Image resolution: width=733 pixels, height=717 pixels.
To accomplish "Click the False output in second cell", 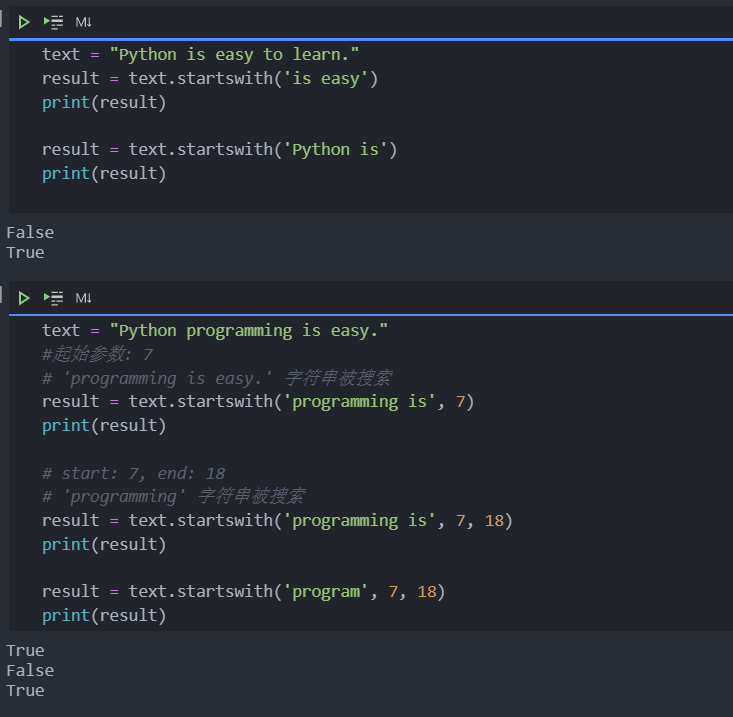I will 30,670.
